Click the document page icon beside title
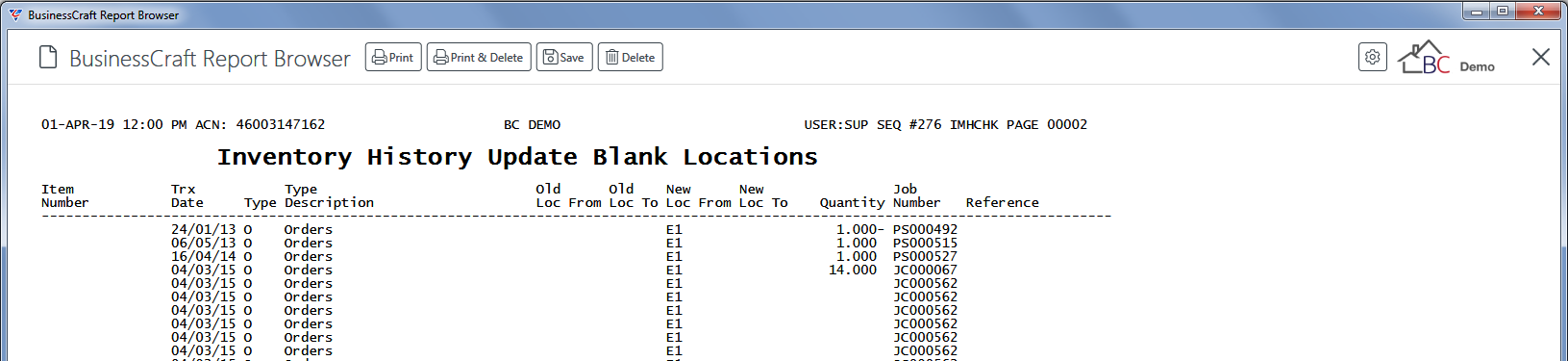Viewport: 1568px width, 361px height. [x=48, y=58]
